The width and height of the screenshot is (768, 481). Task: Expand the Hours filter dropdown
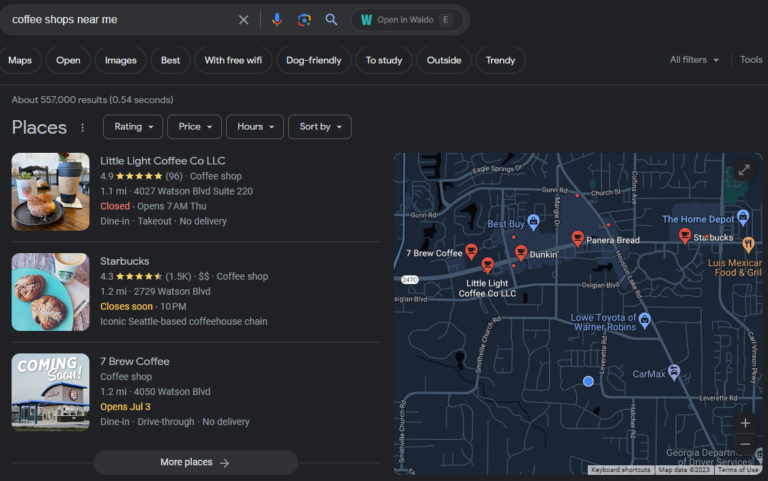[x=255, y=127]
